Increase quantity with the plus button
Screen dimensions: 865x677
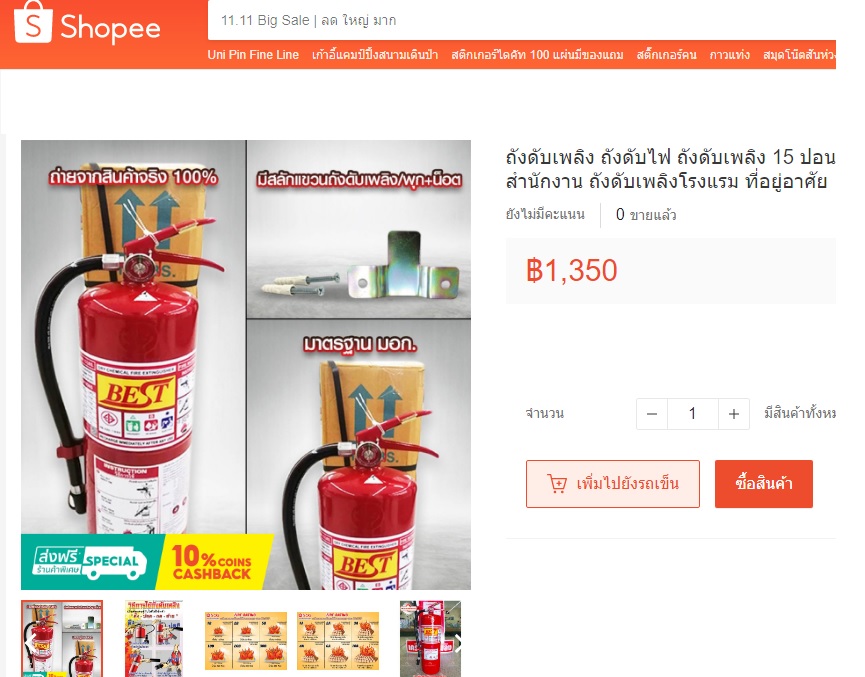coord(734,414)
